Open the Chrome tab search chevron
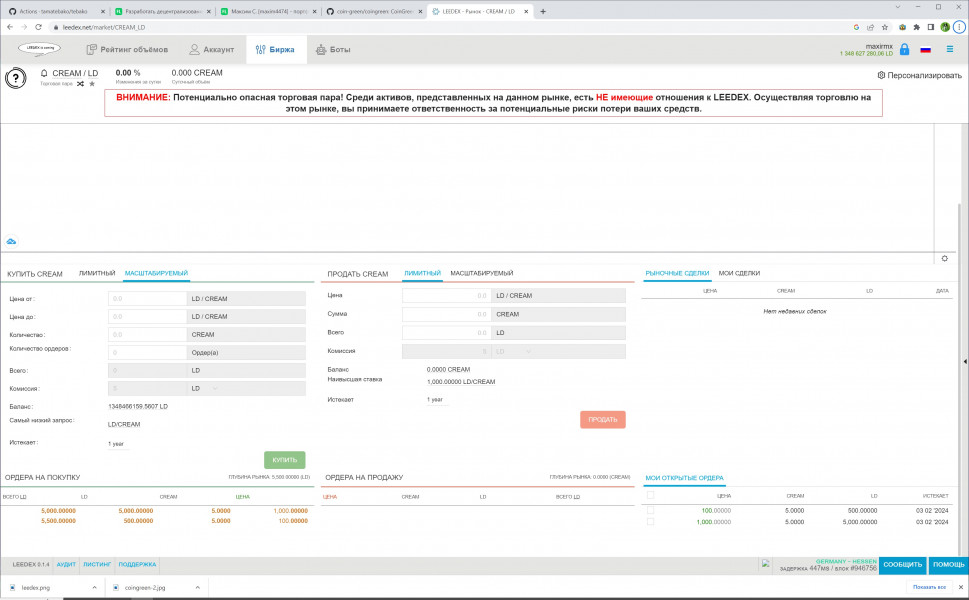969x600 pixels. (x=899, y=7)
